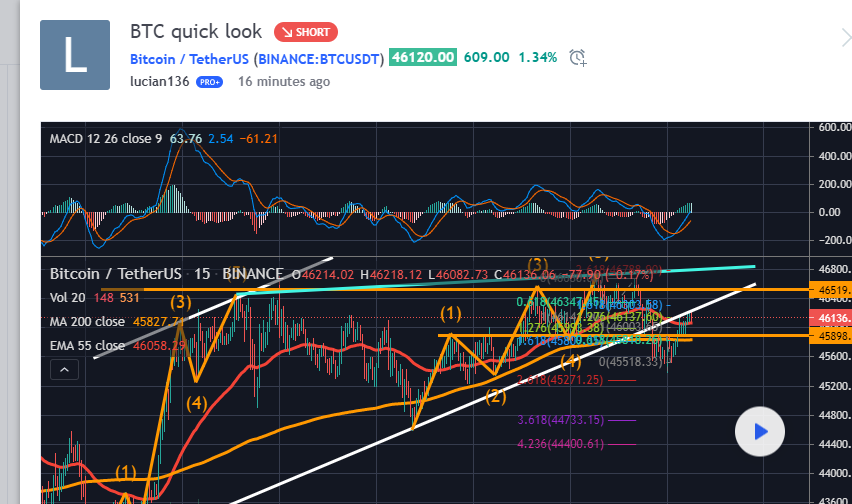The height and width of the screenshot is (504, 852).
Task: Click the orange 46519 price axis label
Action: [833, 289]
